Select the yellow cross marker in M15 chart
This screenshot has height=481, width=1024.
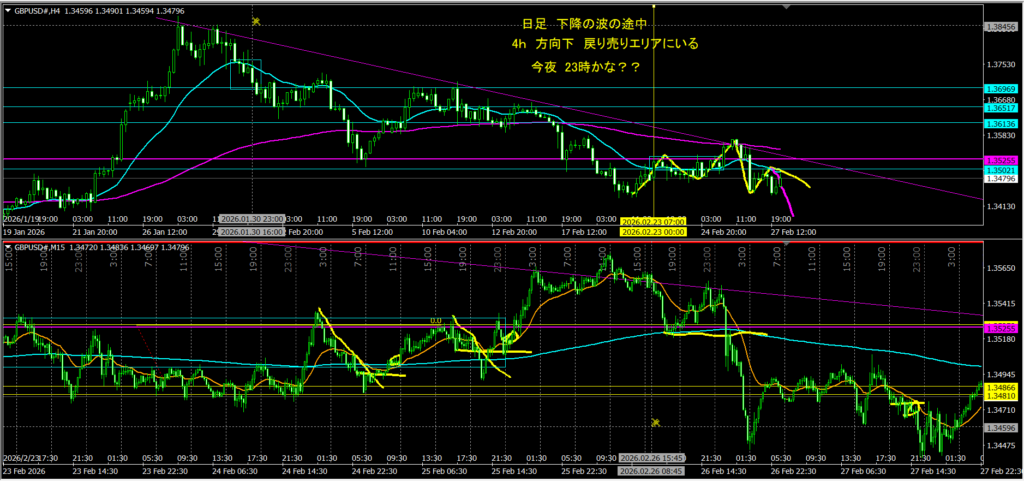pos(656,424)
